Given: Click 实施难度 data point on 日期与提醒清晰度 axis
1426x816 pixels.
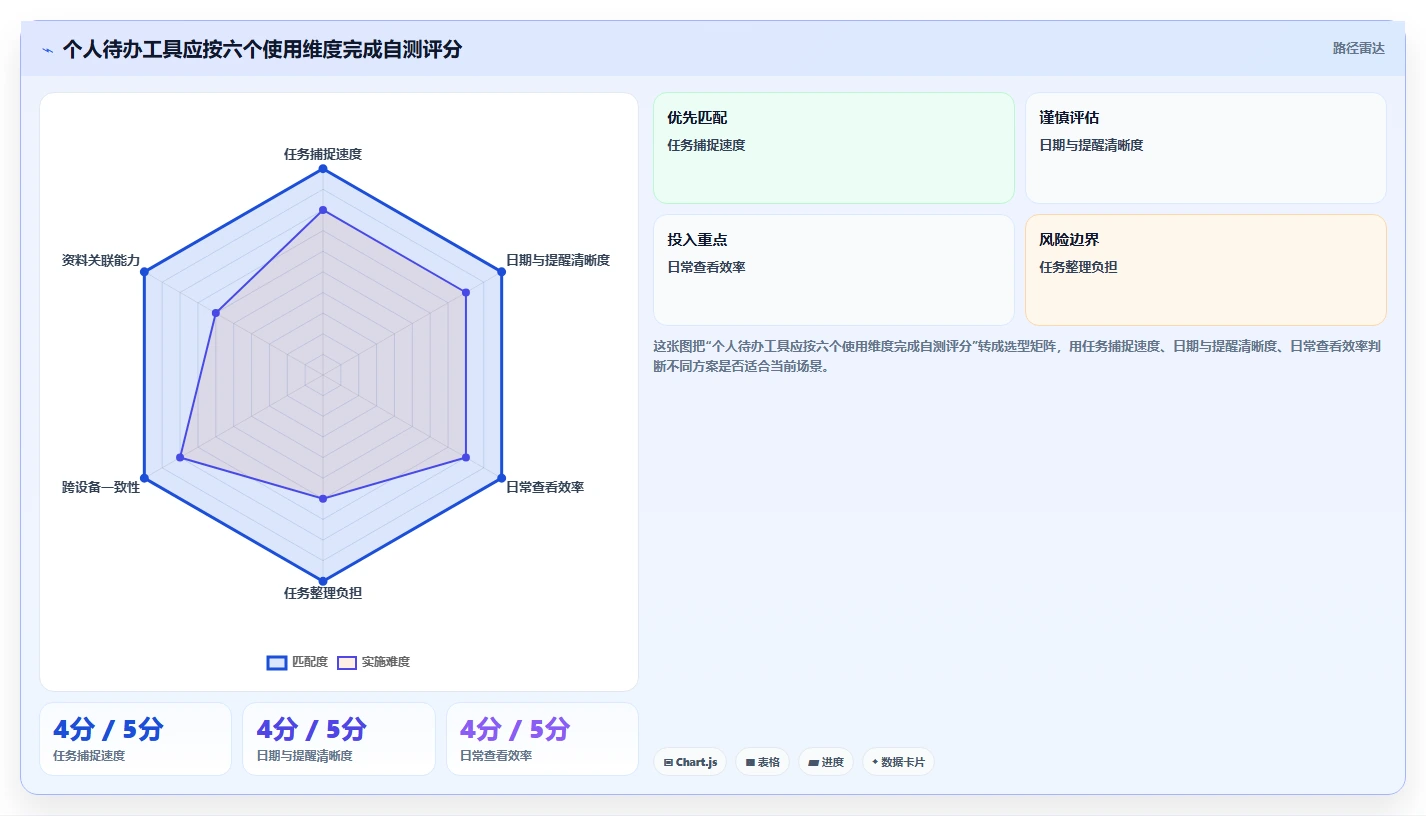Looking at the screenshot, I should [x=466, y=292].
